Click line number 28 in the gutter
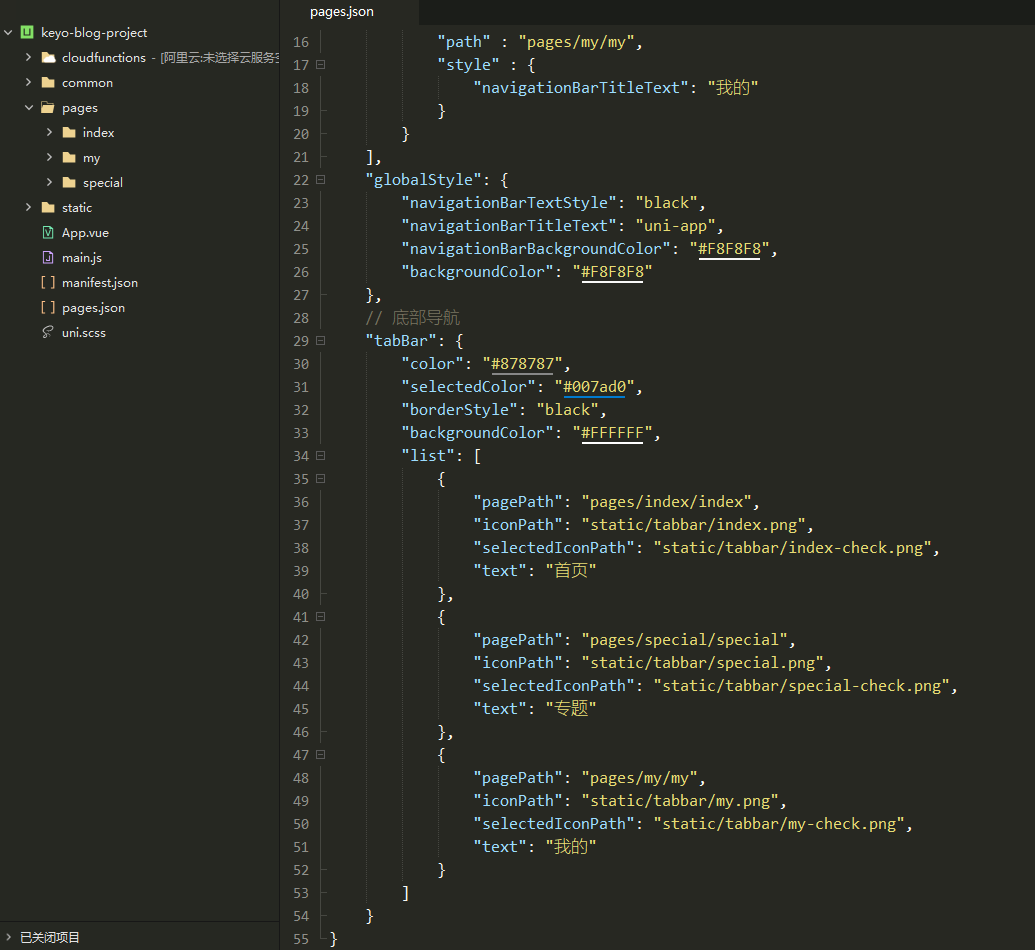 point(301,318)
